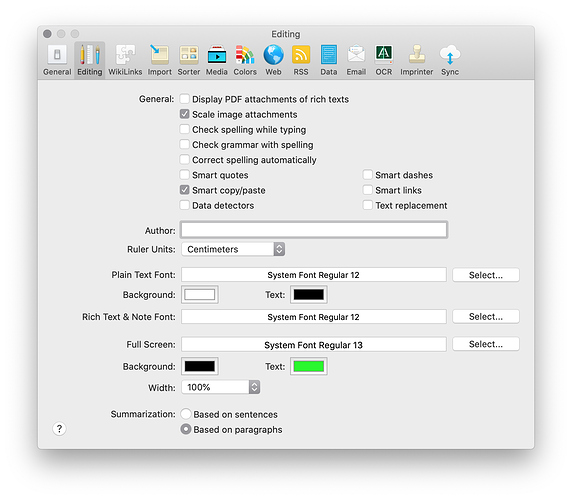Switch to the Colors preferences icon
Image resolution: width=573 pixels, height=500 pixels.
pyautogui.click(x=245, y=60)
